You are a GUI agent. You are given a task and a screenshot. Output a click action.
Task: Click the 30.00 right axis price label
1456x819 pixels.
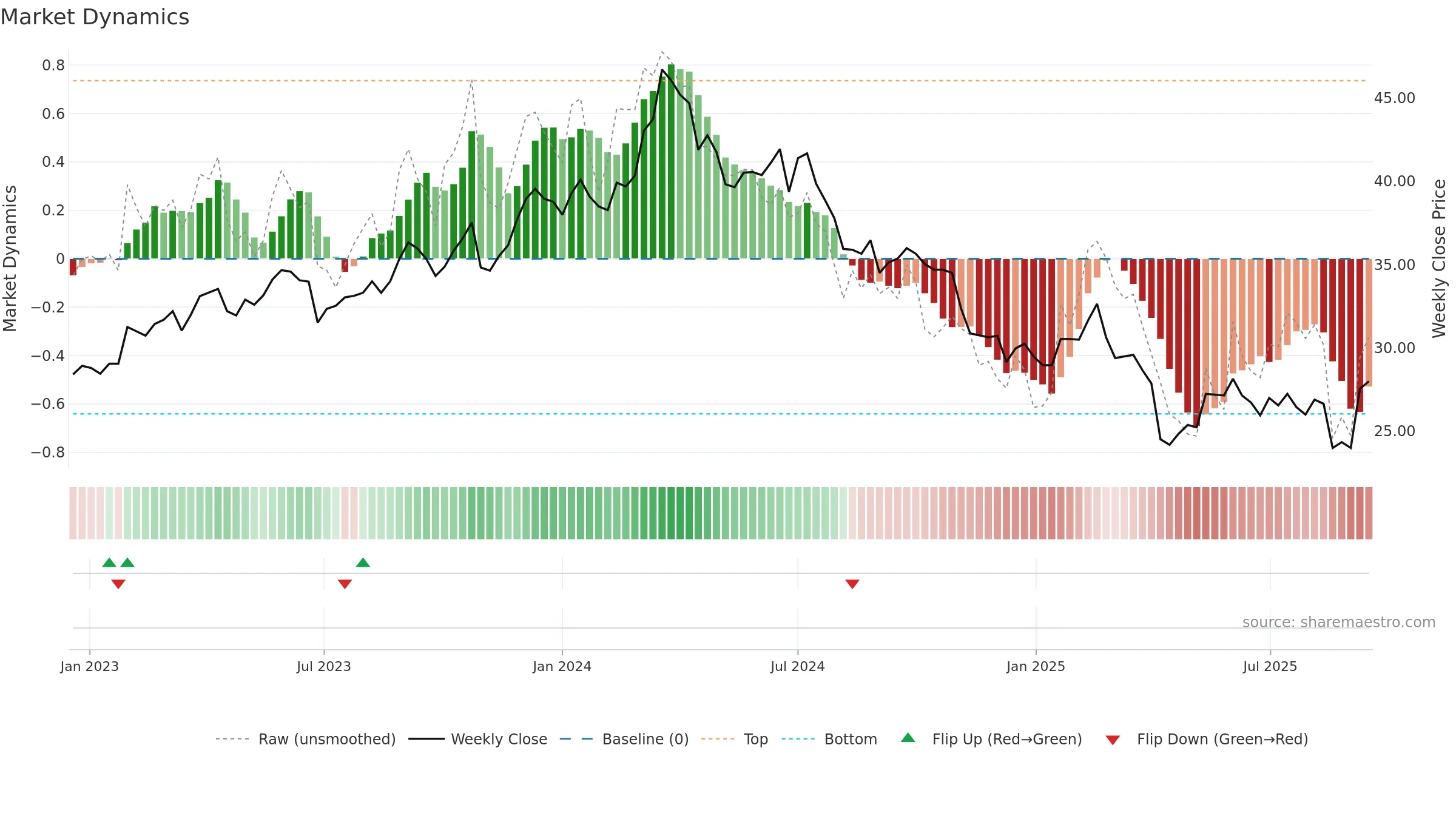pyautogui.click(x=1395, y=348)
